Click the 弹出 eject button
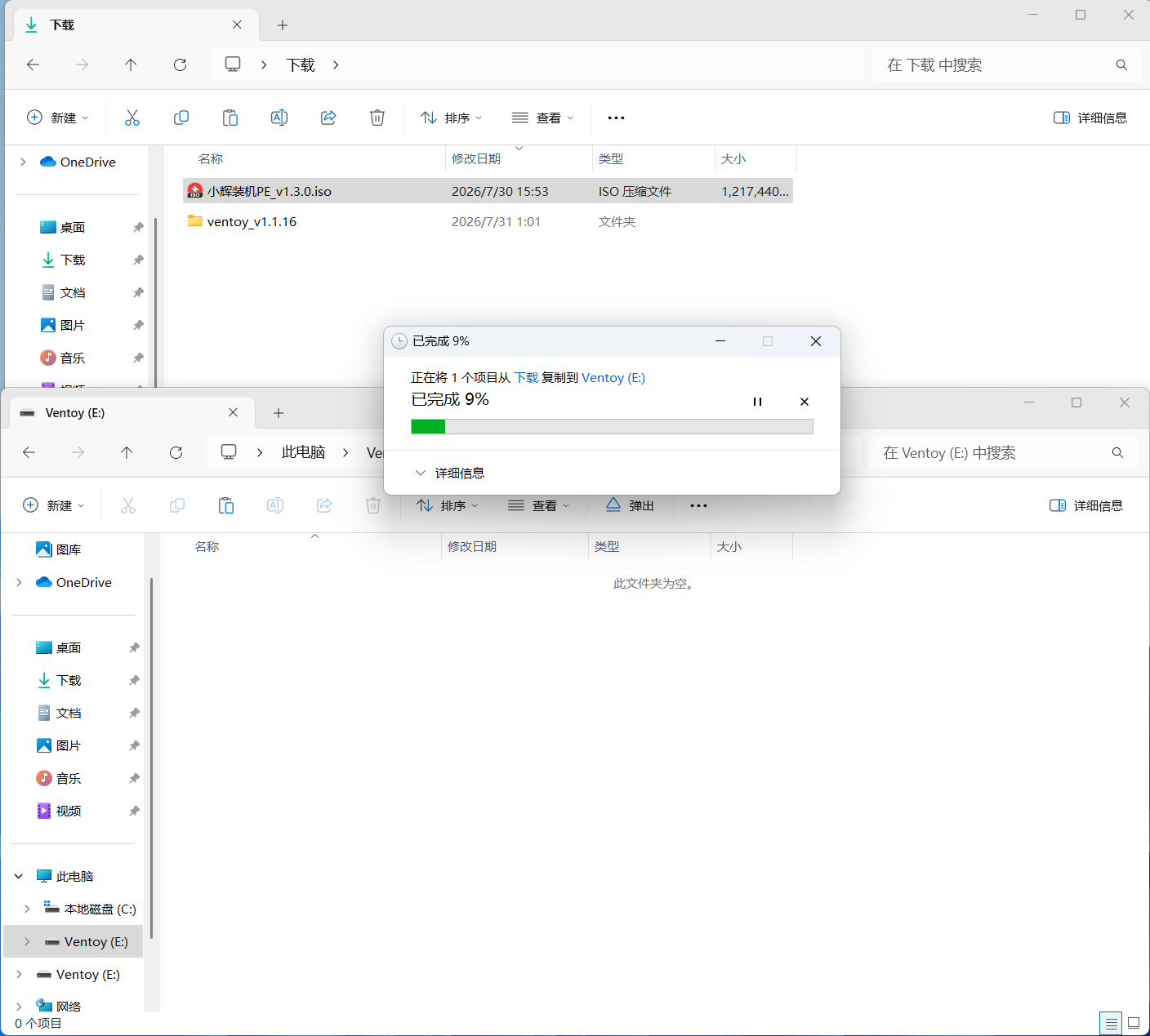1150x1036 pixels. pyautogui.click(x=631, y=505)
